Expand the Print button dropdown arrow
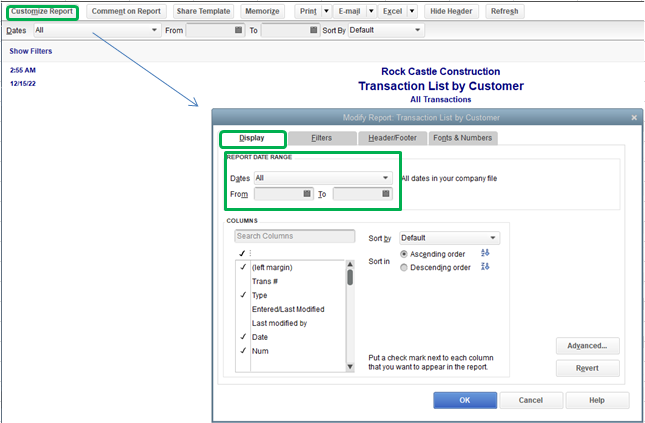645x423 pixels. tap(326, 11)
